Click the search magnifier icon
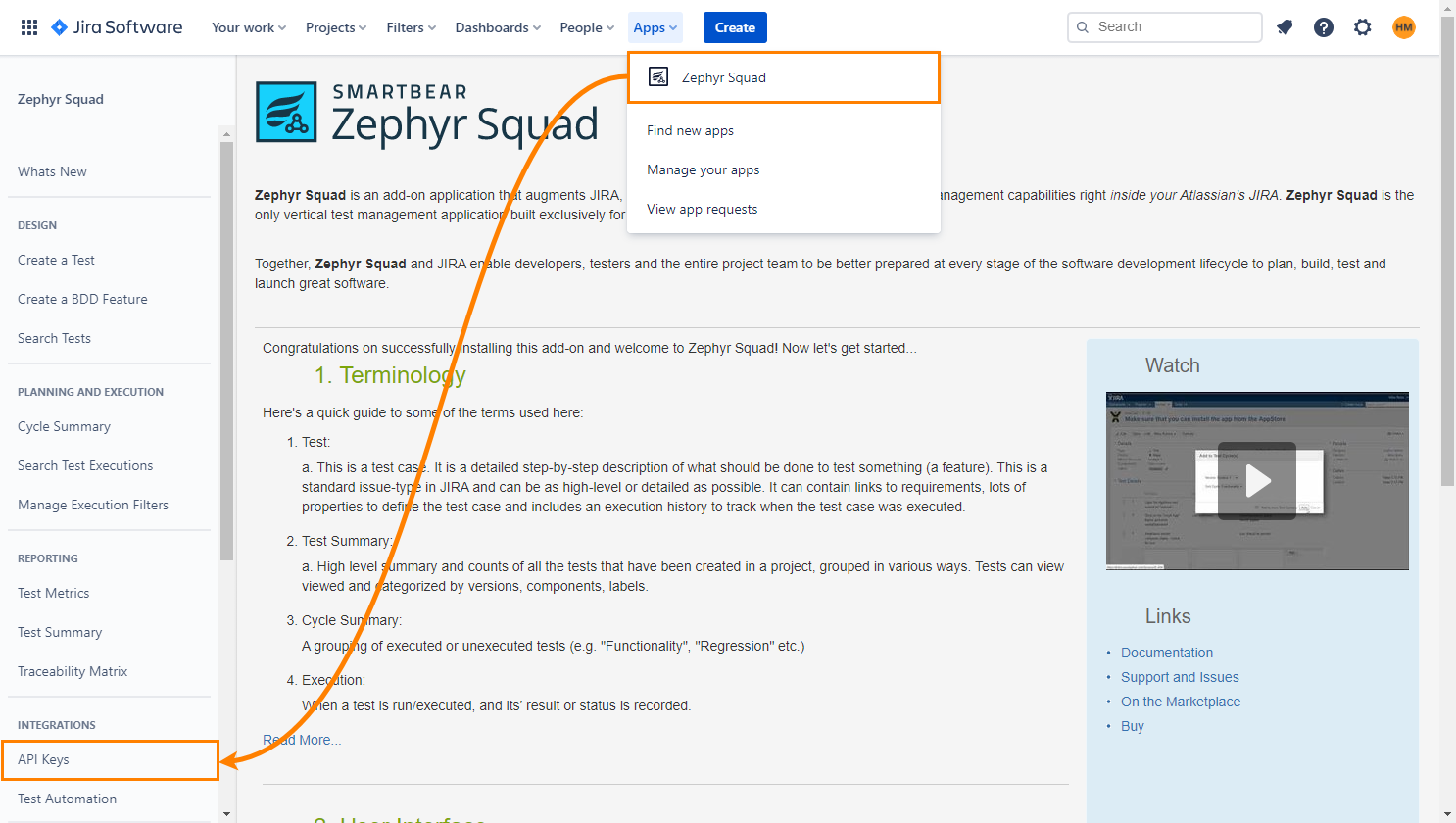 click(x=1083, y=26)
